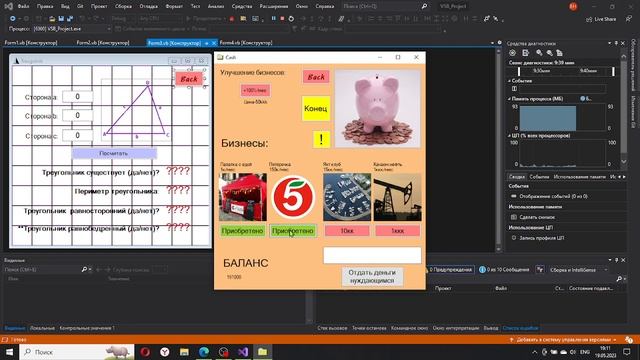The height and width of the screenshot is (360, 640).
Task: Open Visual Studio from the taskbar
Action: point(243,352)
